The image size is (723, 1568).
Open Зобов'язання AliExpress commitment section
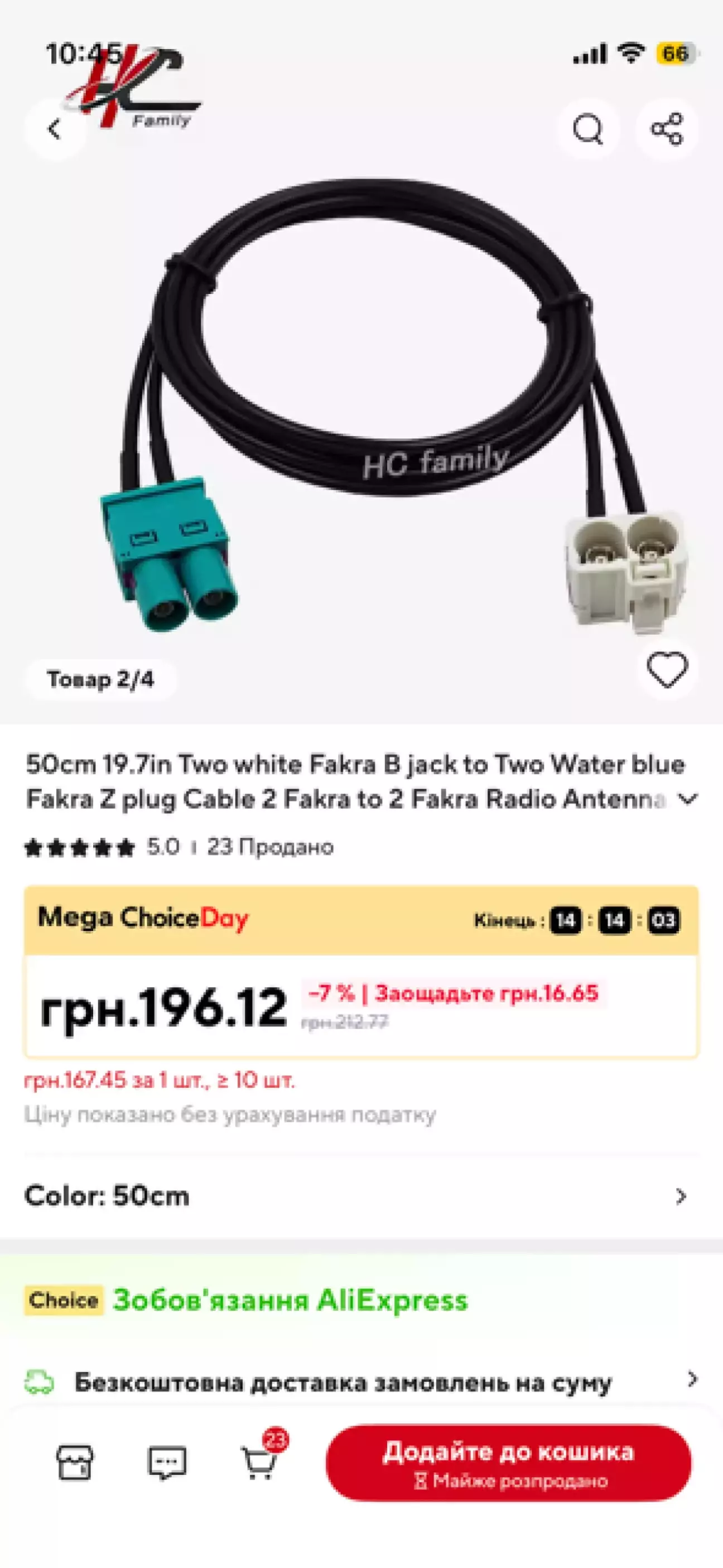tap(290, 1301)
